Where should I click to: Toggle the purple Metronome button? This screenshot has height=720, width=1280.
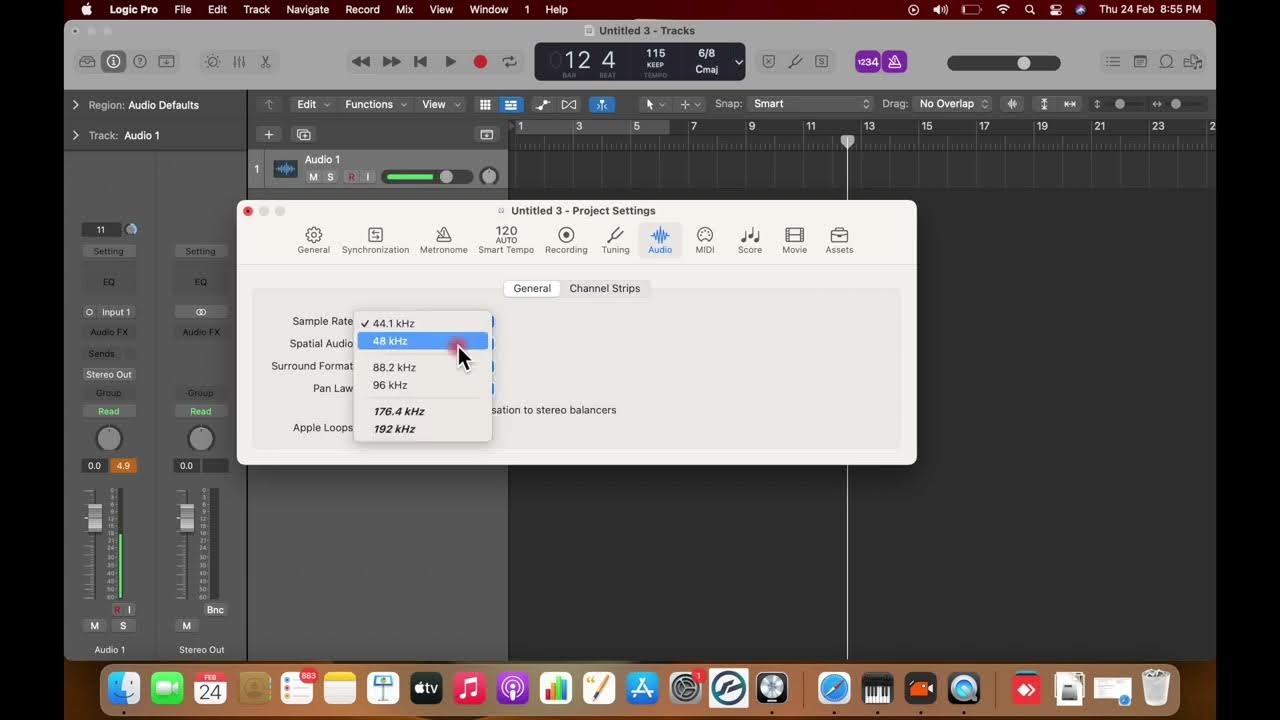(x=894, y=62)
